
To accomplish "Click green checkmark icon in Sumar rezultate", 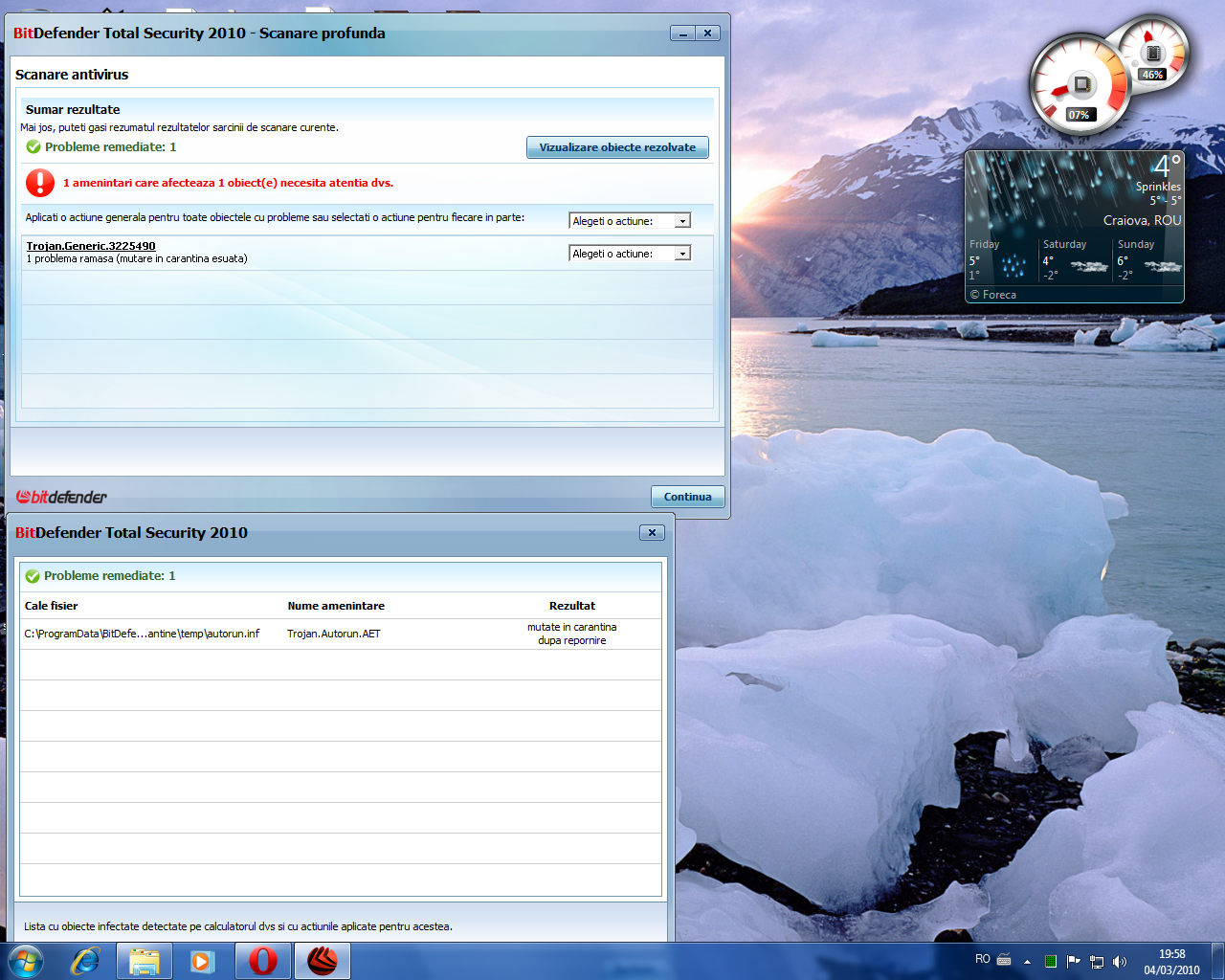I will click(x=33, y=147).
